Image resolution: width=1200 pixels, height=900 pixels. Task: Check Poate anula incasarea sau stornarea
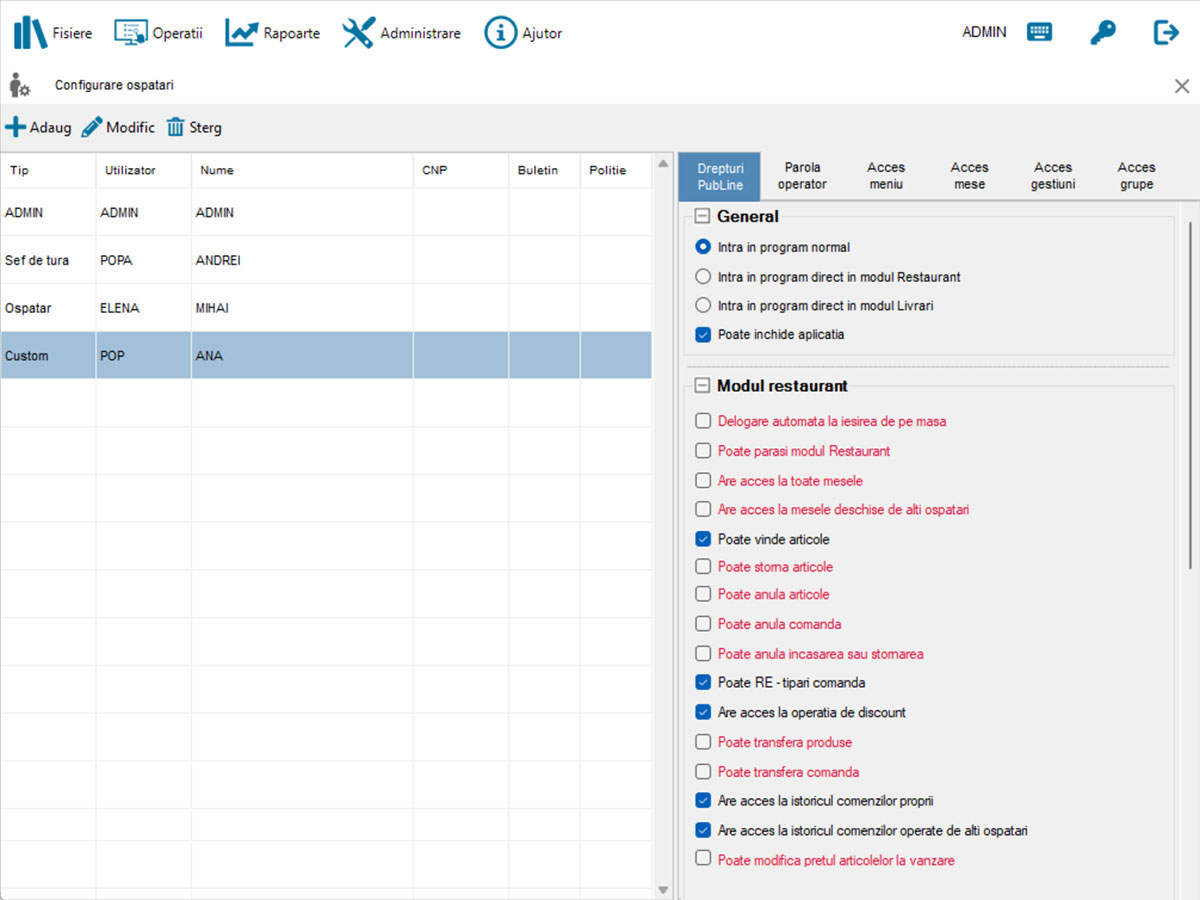click(703, 654)
